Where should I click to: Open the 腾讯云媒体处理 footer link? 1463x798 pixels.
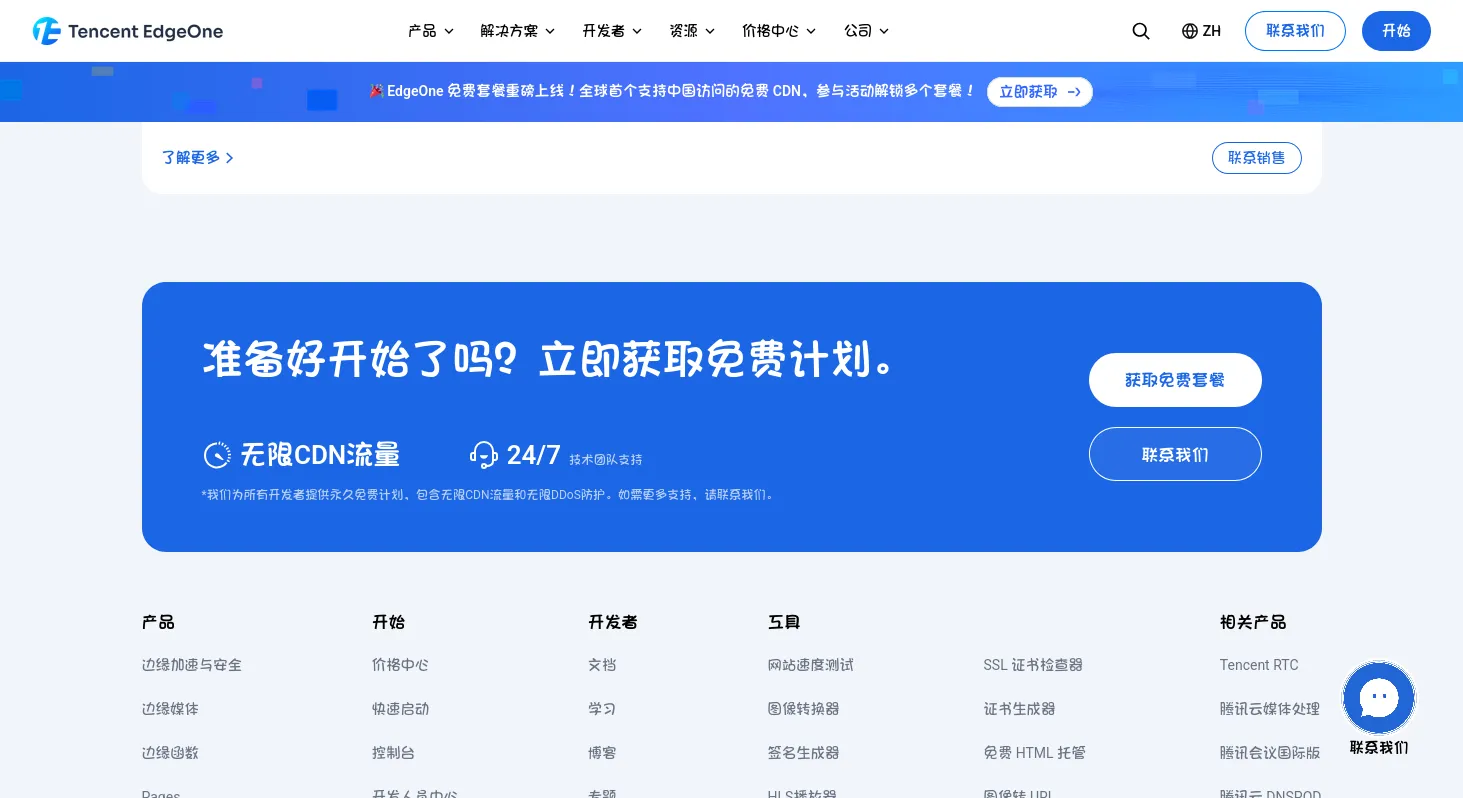tap(1270, 709)
